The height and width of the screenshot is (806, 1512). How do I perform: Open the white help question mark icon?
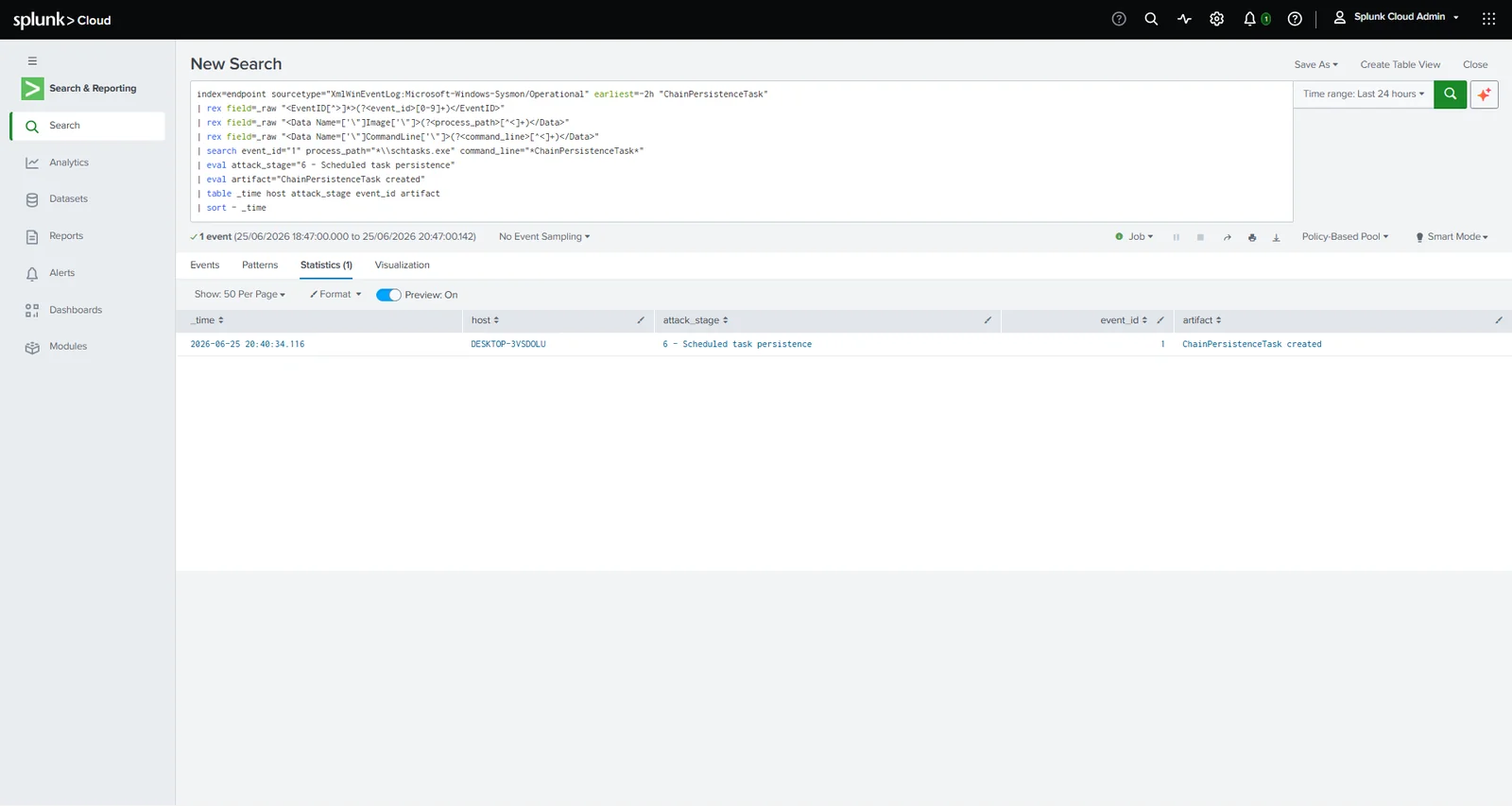click(x=1295, y=19)
